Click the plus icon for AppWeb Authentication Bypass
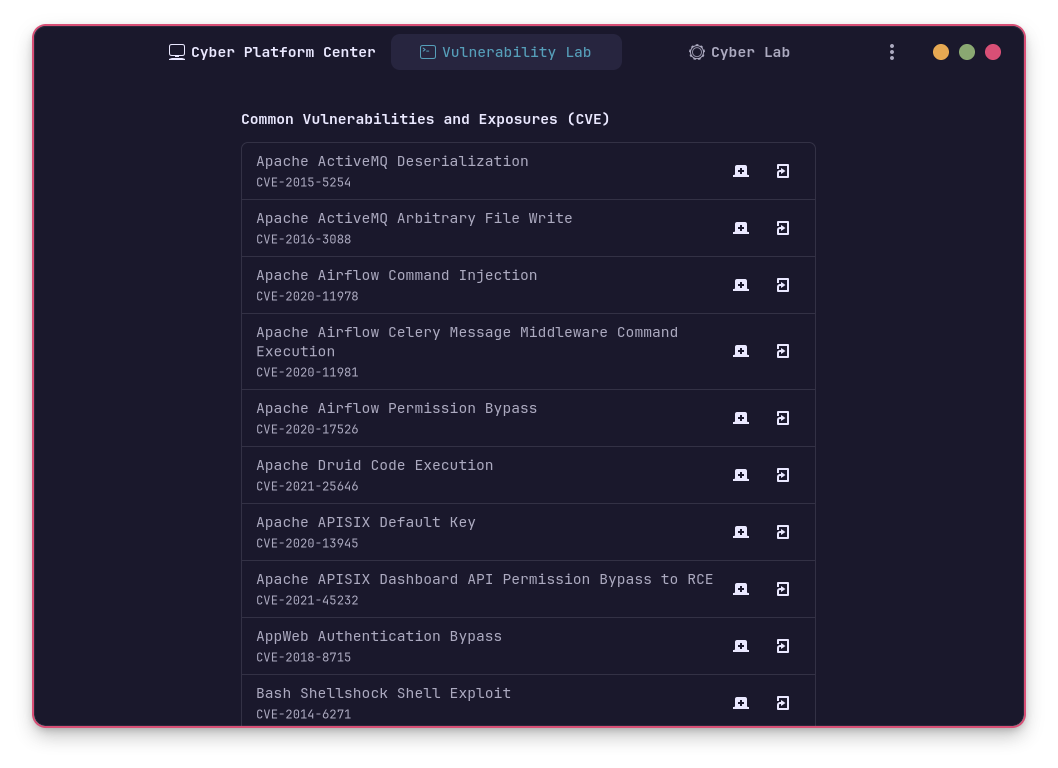The height and width of the screenshot is (768, 1058). click(x=741, y=647)
